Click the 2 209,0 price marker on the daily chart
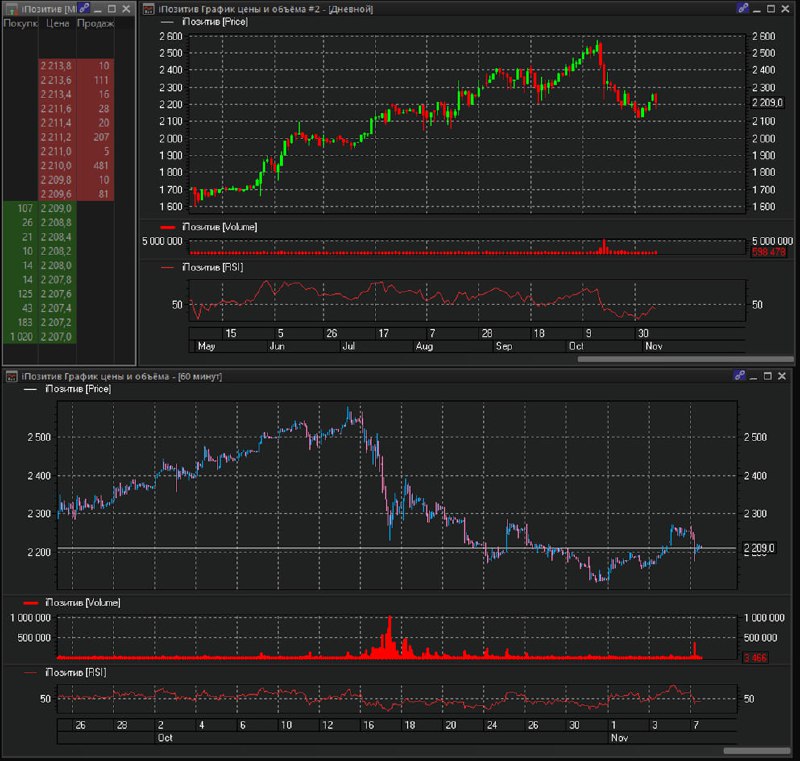Viewport: 800px width, 761px height. 767,103
